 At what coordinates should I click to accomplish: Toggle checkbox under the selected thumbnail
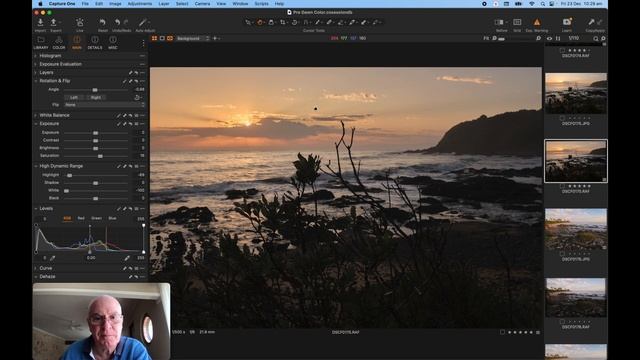pos(562,186)
